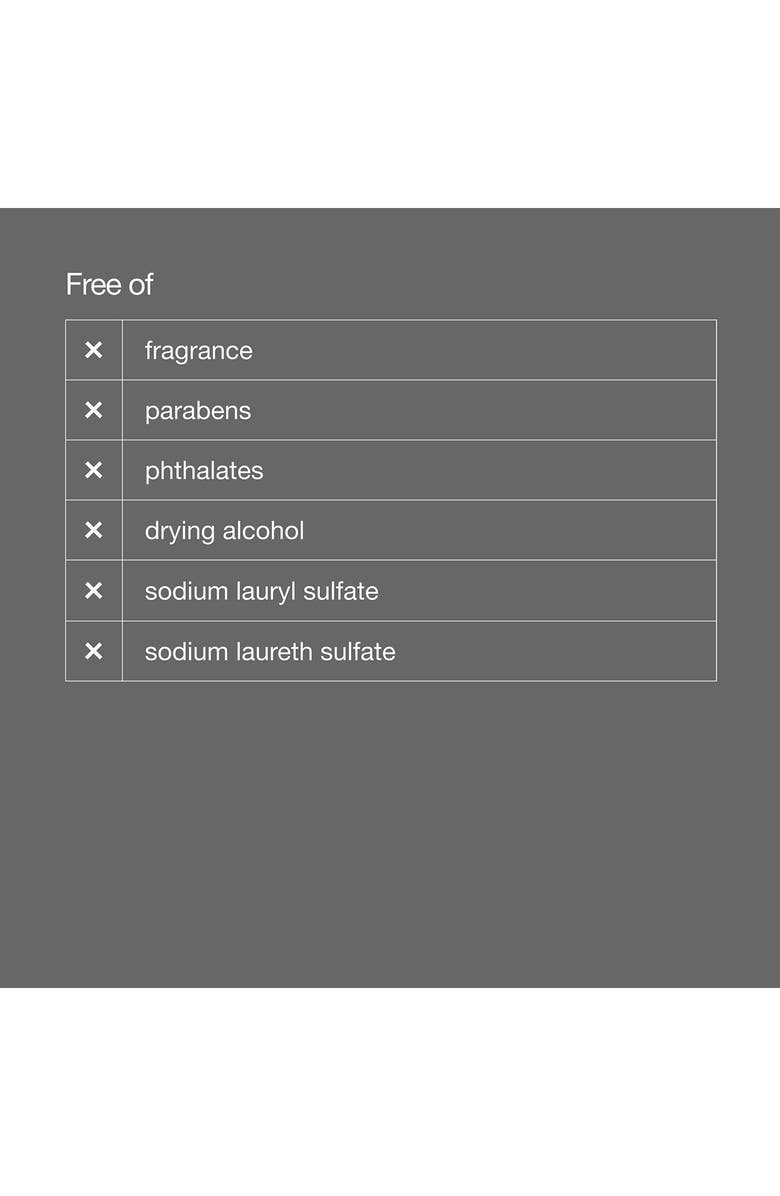Click the X icon beside drying alcohol
Screen dimensions: 780x1196
[x=93, y=530]
